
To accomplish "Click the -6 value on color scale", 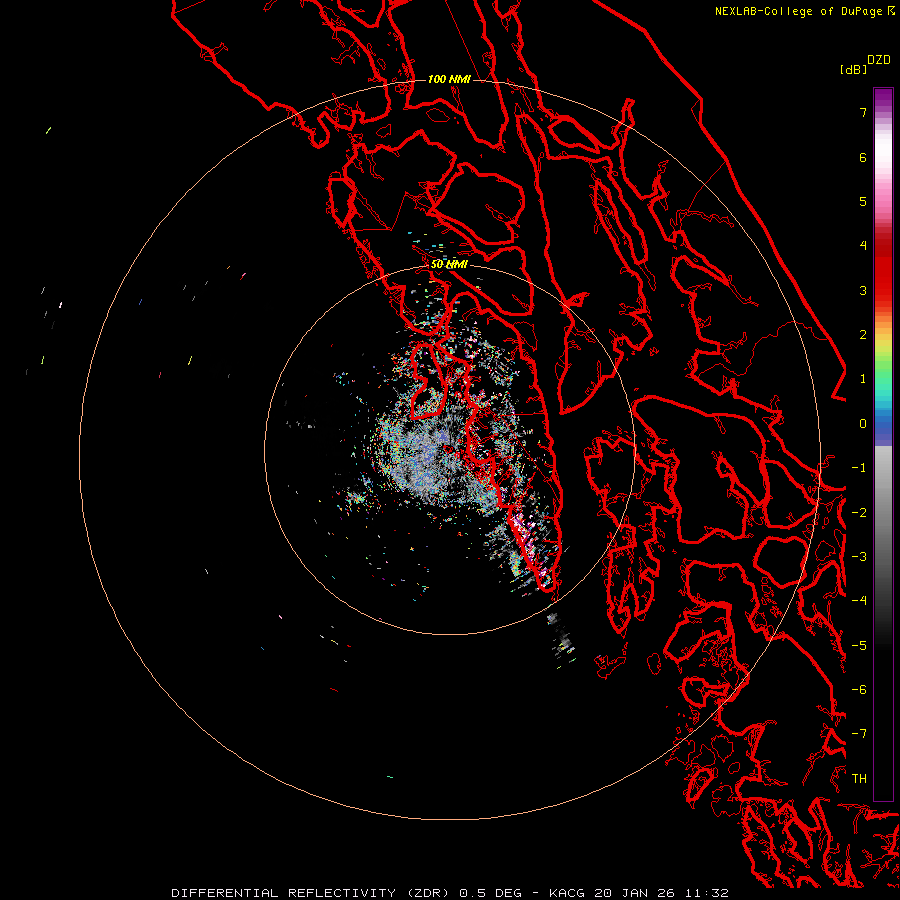I will tap(859, 690).
